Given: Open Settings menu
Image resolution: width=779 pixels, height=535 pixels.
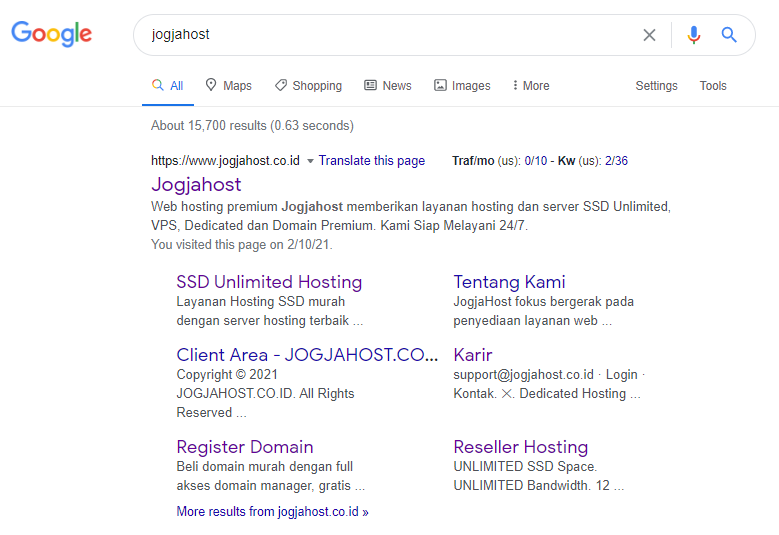Looking at the screenshot, I should coord(656,85).
